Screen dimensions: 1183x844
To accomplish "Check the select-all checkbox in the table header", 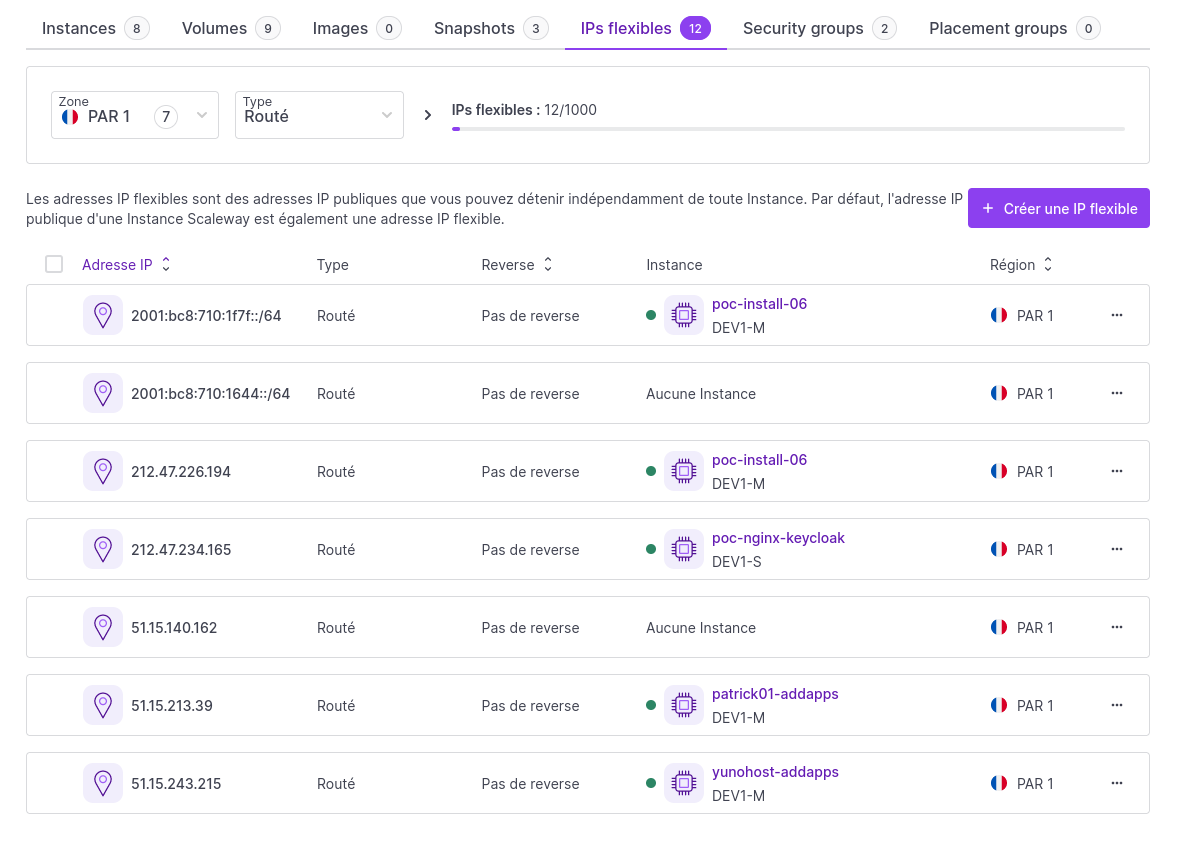I will [x=54, y=264].
